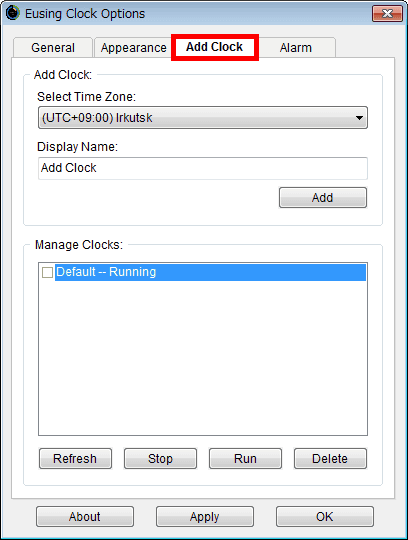Open the Select Time Zone combo box
The image size is (408, 540).
(x=203, y=118)
